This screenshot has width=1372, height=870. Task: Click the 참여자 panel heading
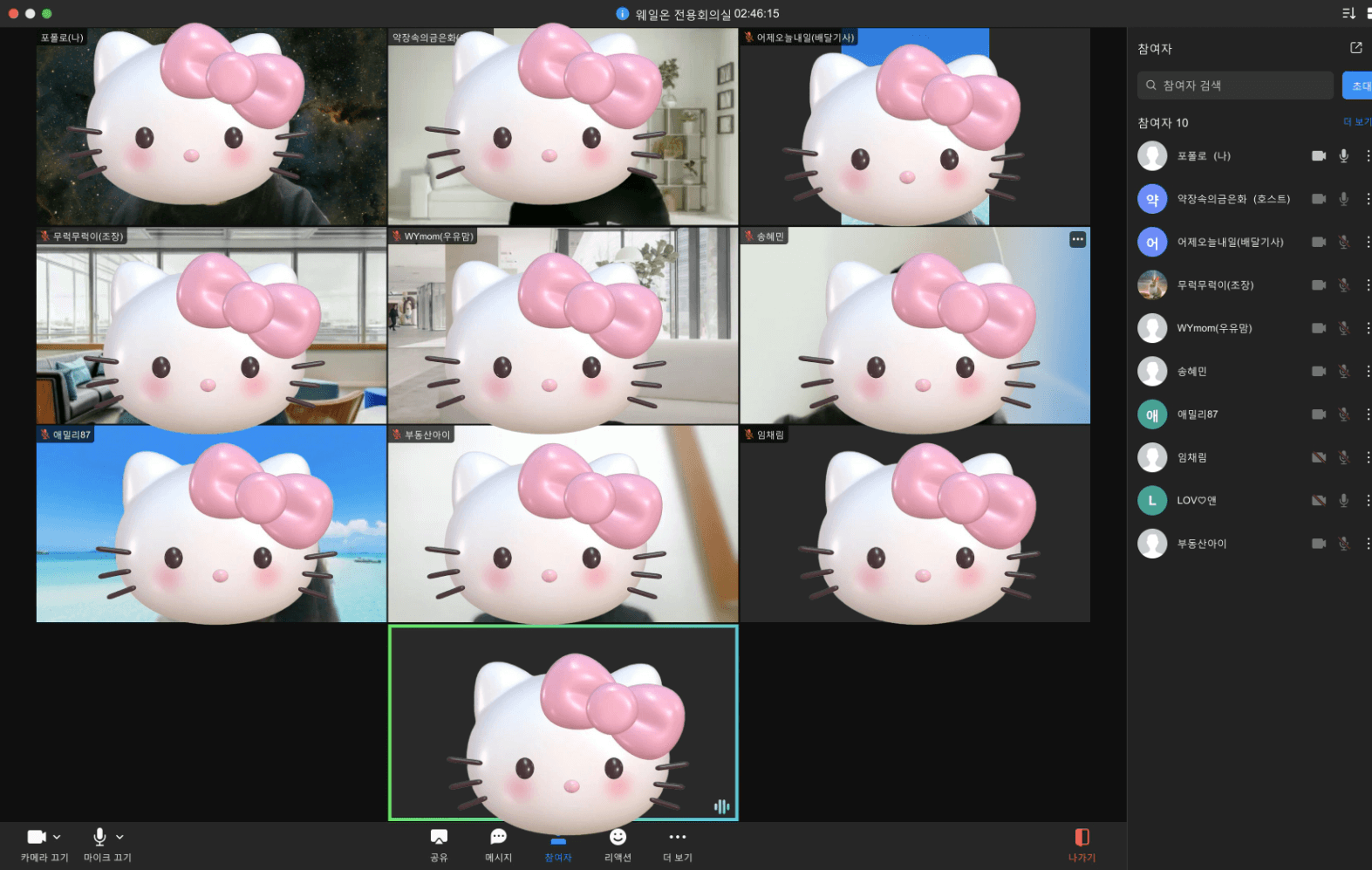1155,49
